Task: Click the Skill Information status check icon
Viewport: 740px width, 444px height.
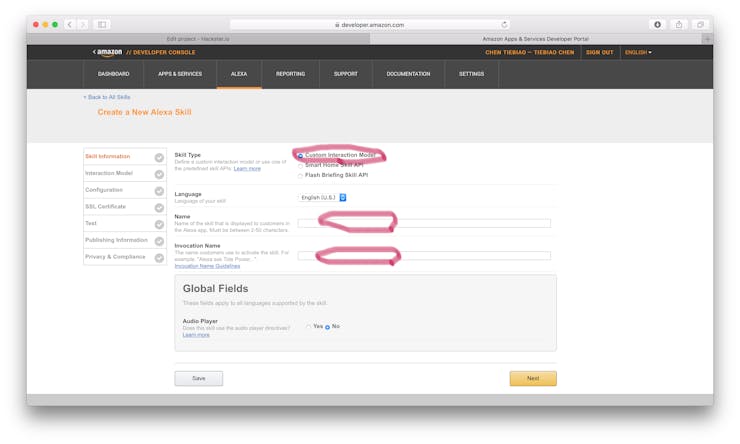Action: [x=159, y=158]
